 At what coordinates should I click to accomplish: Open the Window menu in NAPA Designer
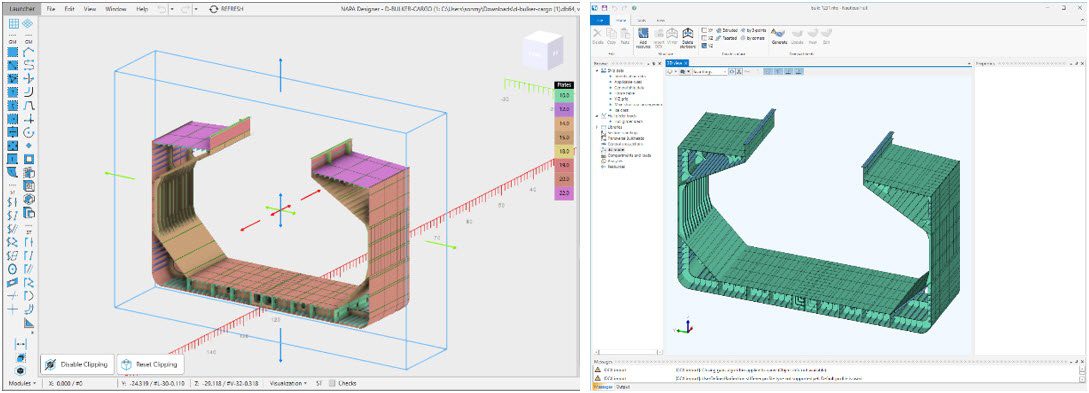click(116, 9)
